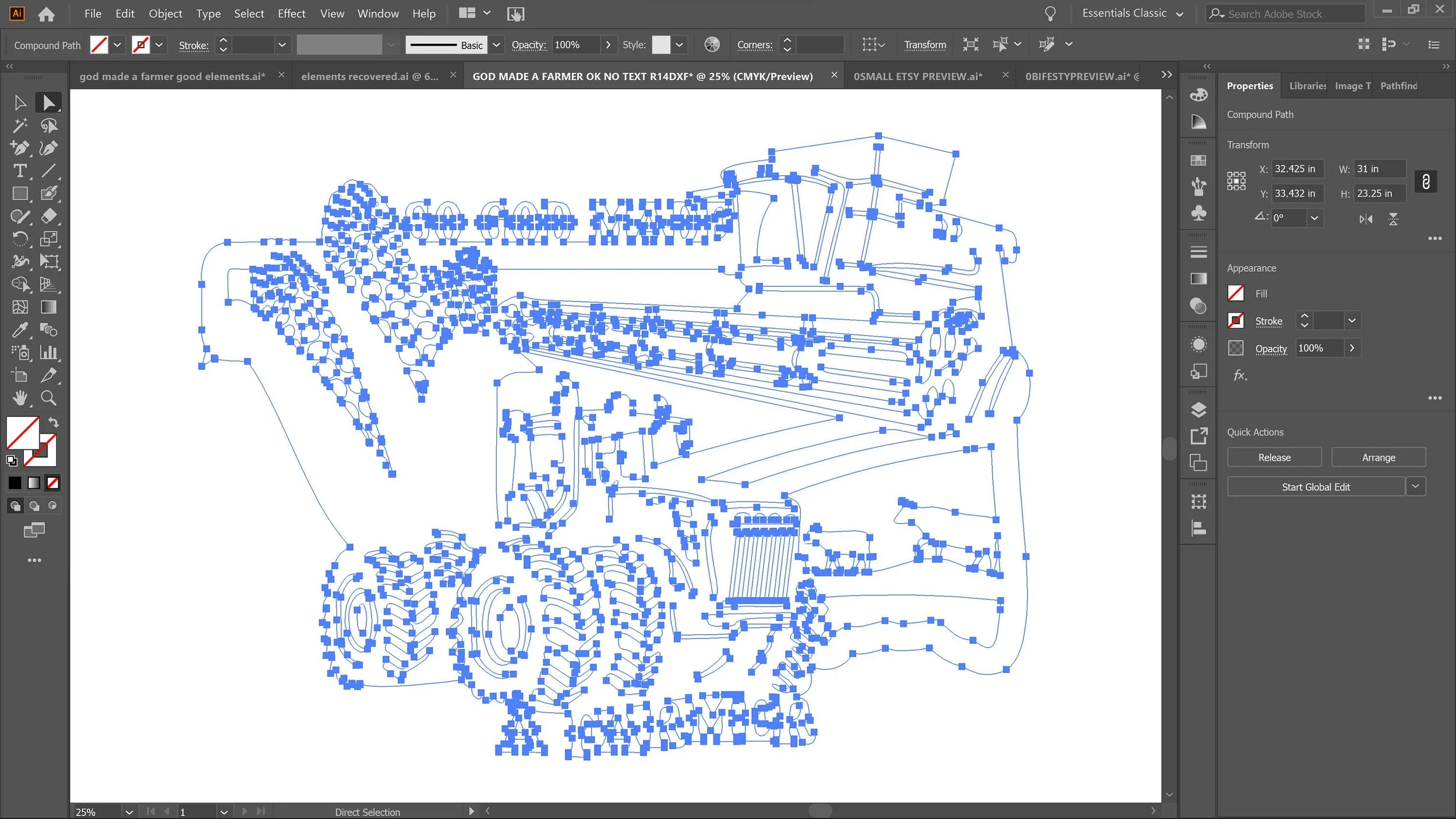1456x819 pixels.
Task: Select the Magic Wand tool
Action: point(20,126)
